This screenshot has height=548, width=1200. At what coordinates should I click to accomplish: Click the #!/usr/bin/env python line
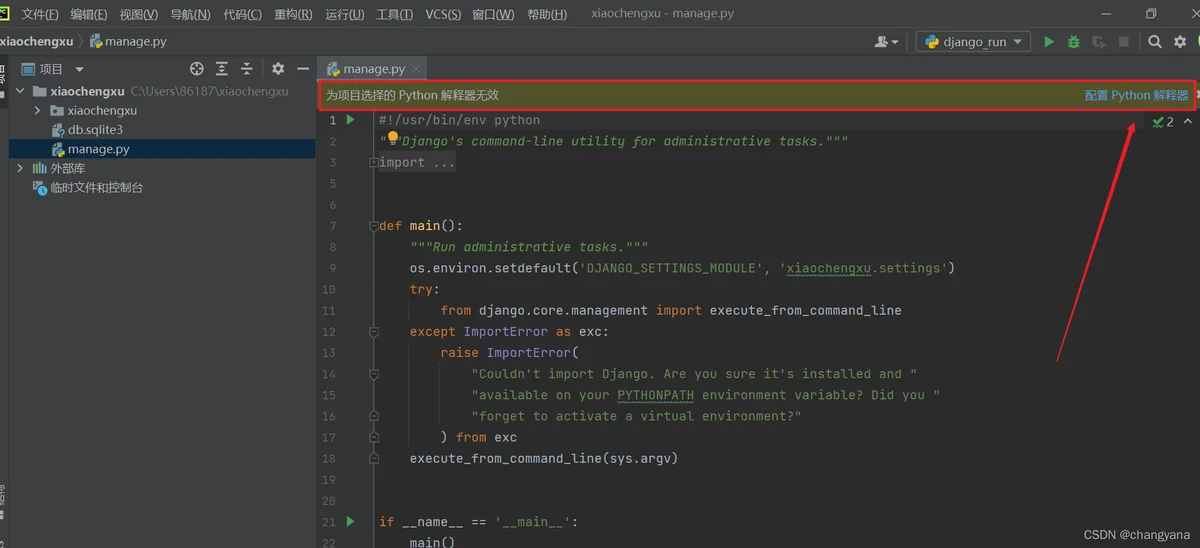pyautogui.click(x=459, y=120)
